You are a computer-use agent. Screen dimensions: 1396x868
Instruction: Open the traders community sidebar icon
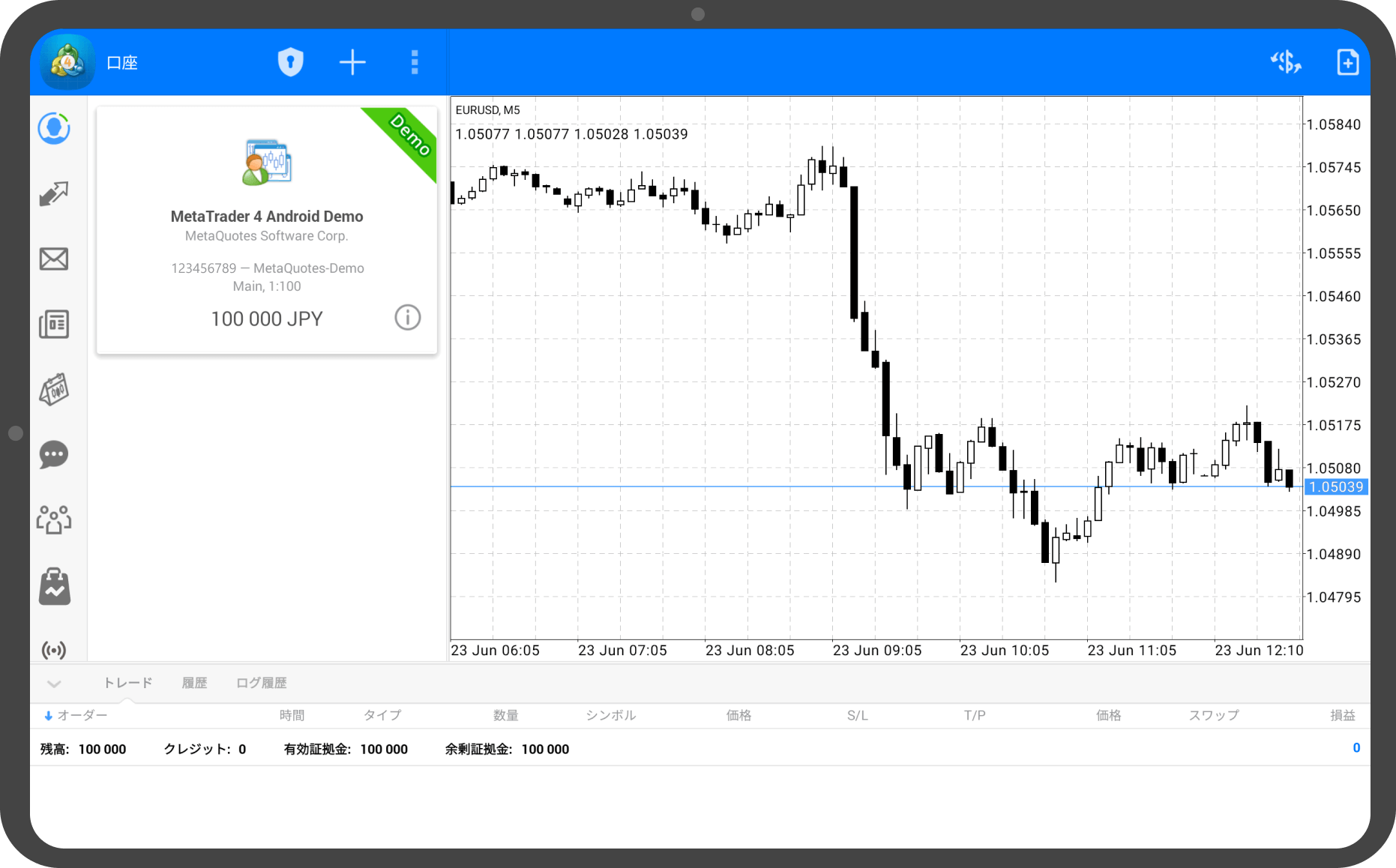[54, 519]
